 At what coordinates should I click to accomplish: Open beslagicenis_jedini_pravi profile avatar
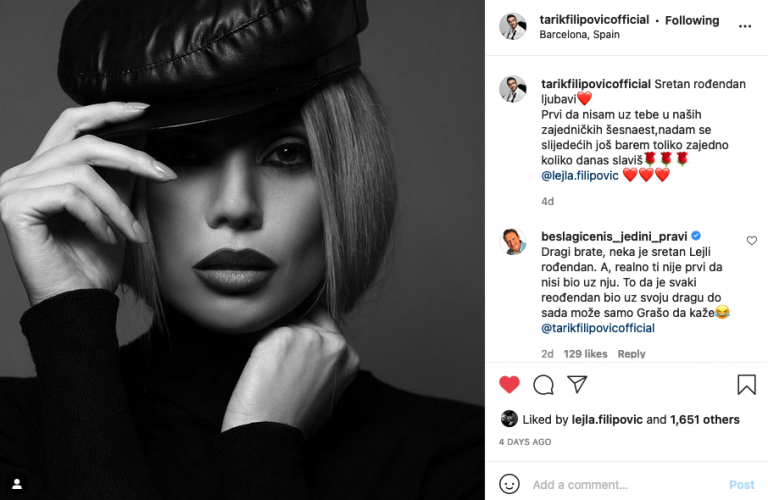click(512, 241)
